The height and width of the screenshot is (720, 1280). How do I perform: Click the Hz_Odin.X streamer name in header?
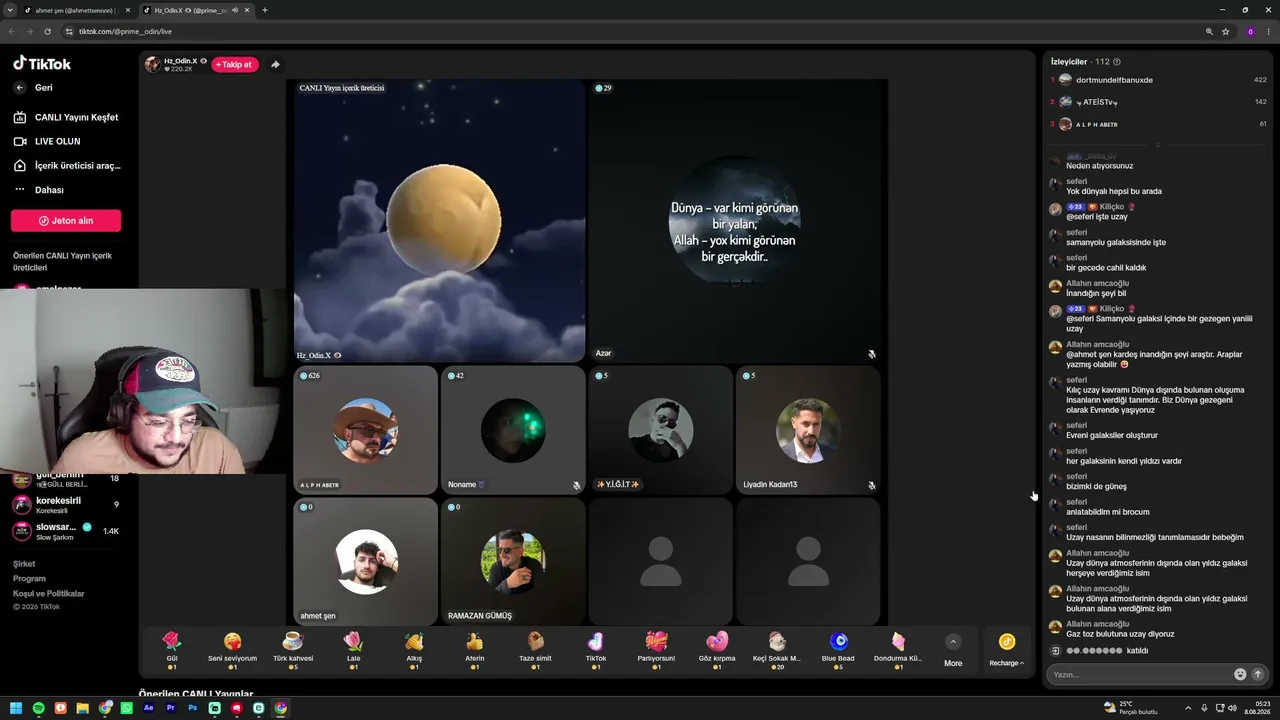pyautogui.click(x=180, y=61)
